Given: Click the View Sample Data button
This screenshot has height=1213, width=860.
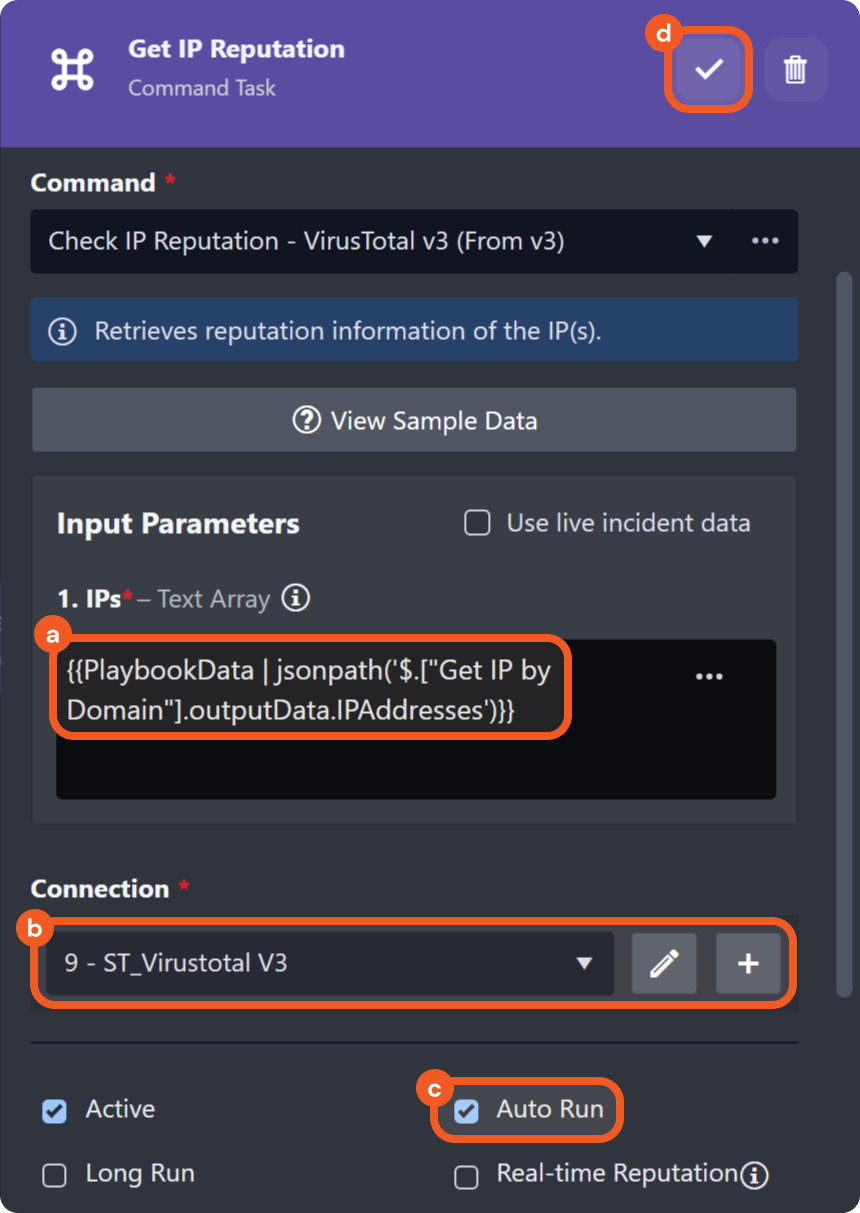Looking at the screenshot, I should 414,421.
